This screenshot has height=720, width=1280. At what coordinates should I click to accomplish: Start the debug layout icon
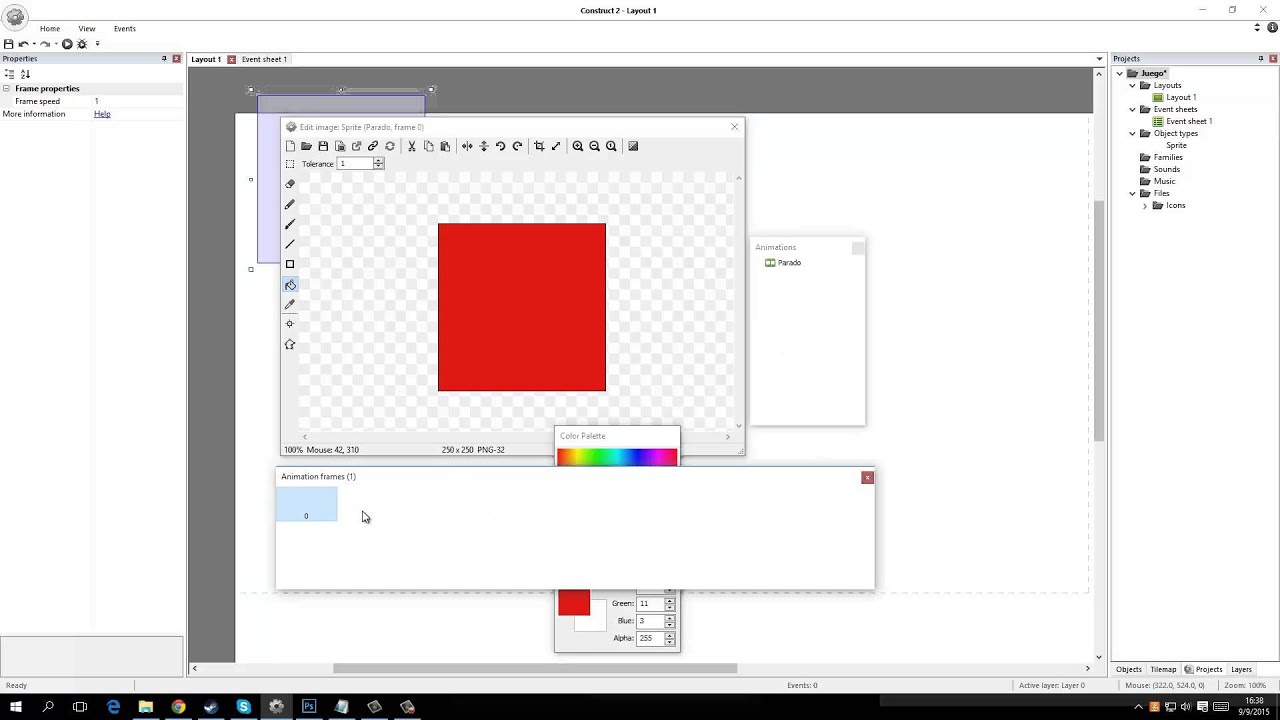[x=82, y=44]
